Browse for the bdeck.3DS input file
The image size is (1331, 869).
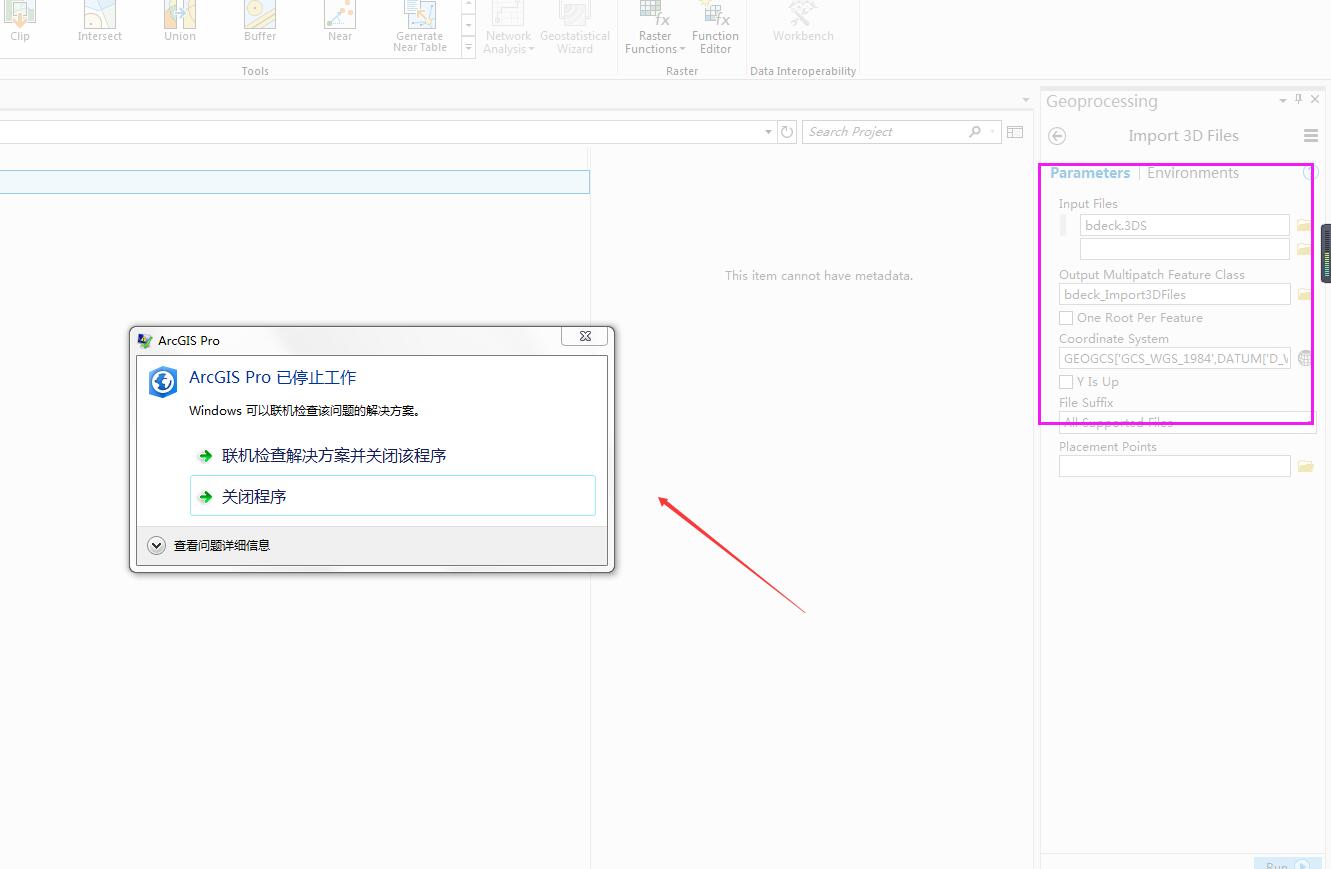point(1304,226)
